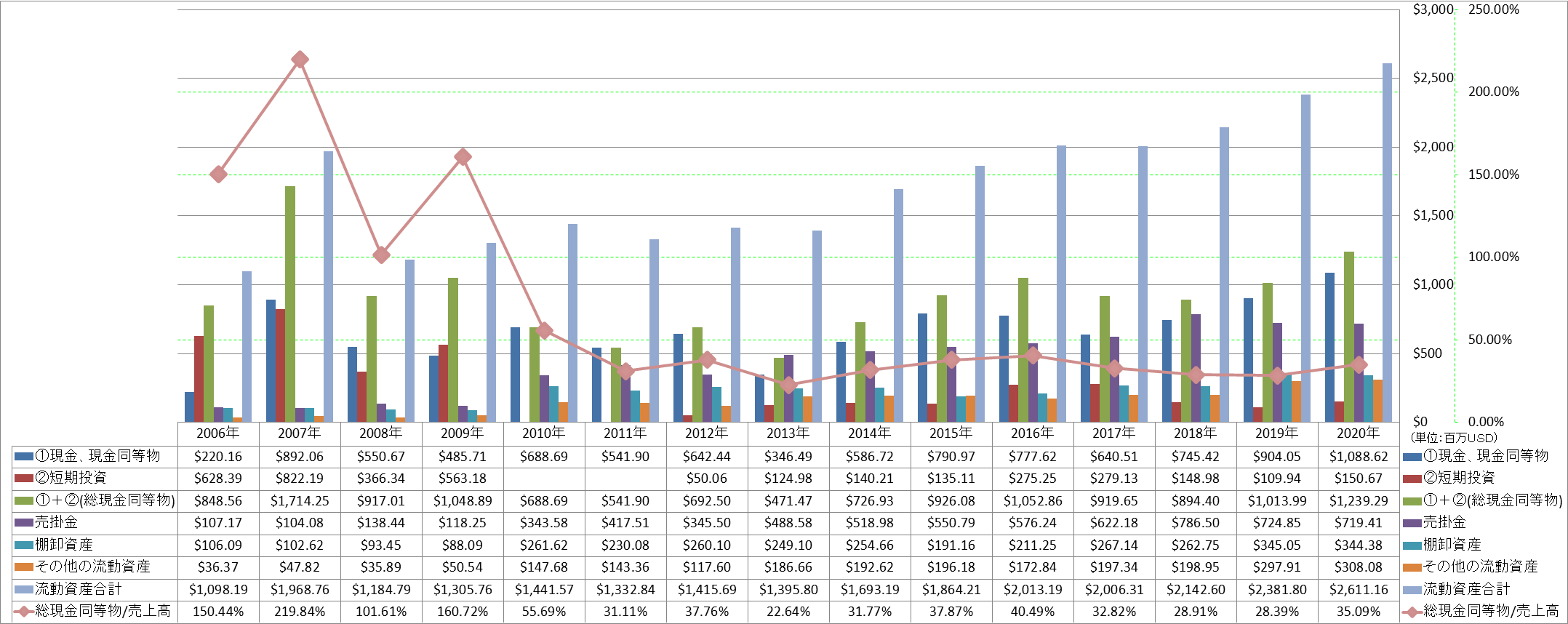1568x624 pixels.
Task: Click the tall 2020年 流動資産合計 bar
Action: click(1387, 243)
